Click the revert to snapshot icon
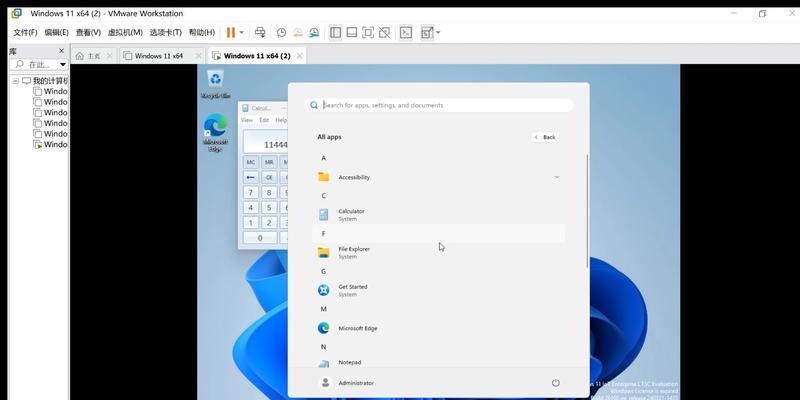The height and width of the screenshot is (400, 800). (x=297, y=33)
